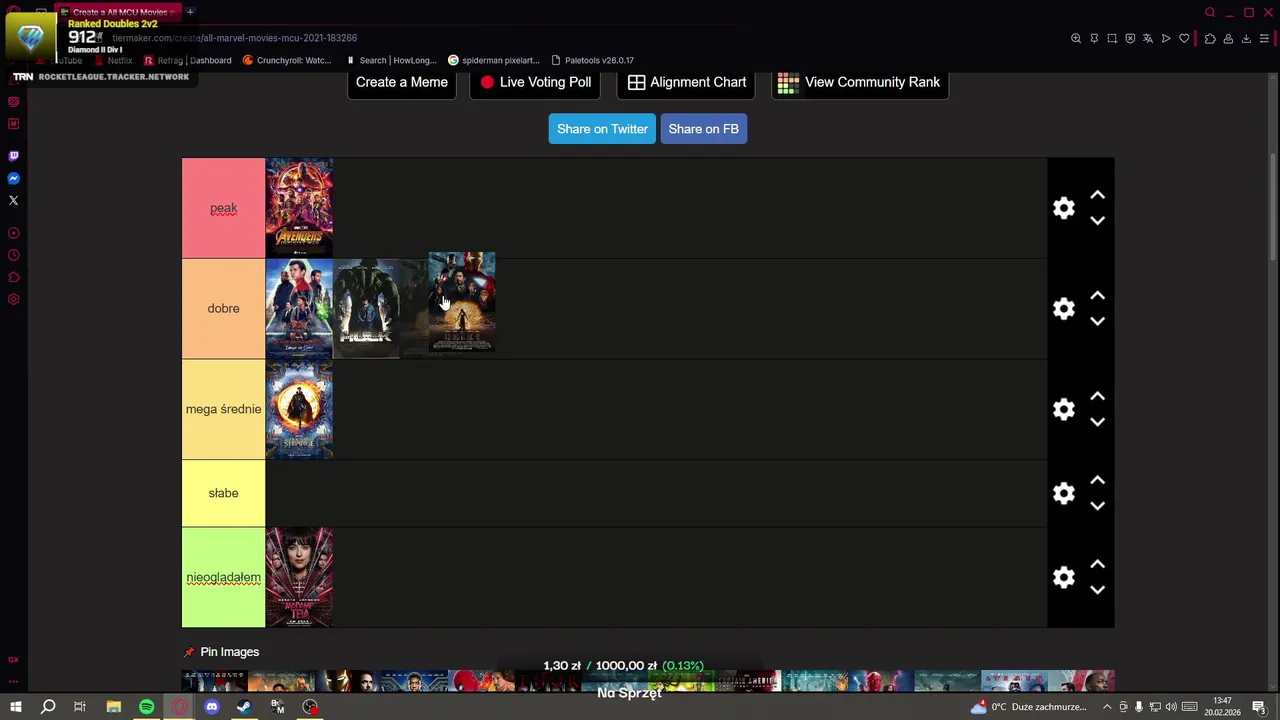Move the nieoglądałem tier down
This screenshot has width=1280, height=720.
pos(1097,590)
